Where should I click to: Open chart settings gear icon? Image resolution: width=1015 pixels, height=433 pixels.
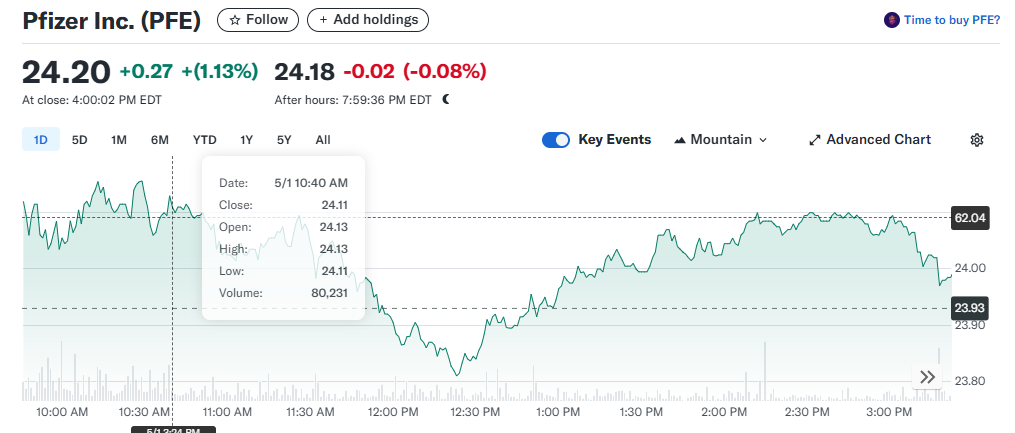pyautogui.click(x=977, y=140)
